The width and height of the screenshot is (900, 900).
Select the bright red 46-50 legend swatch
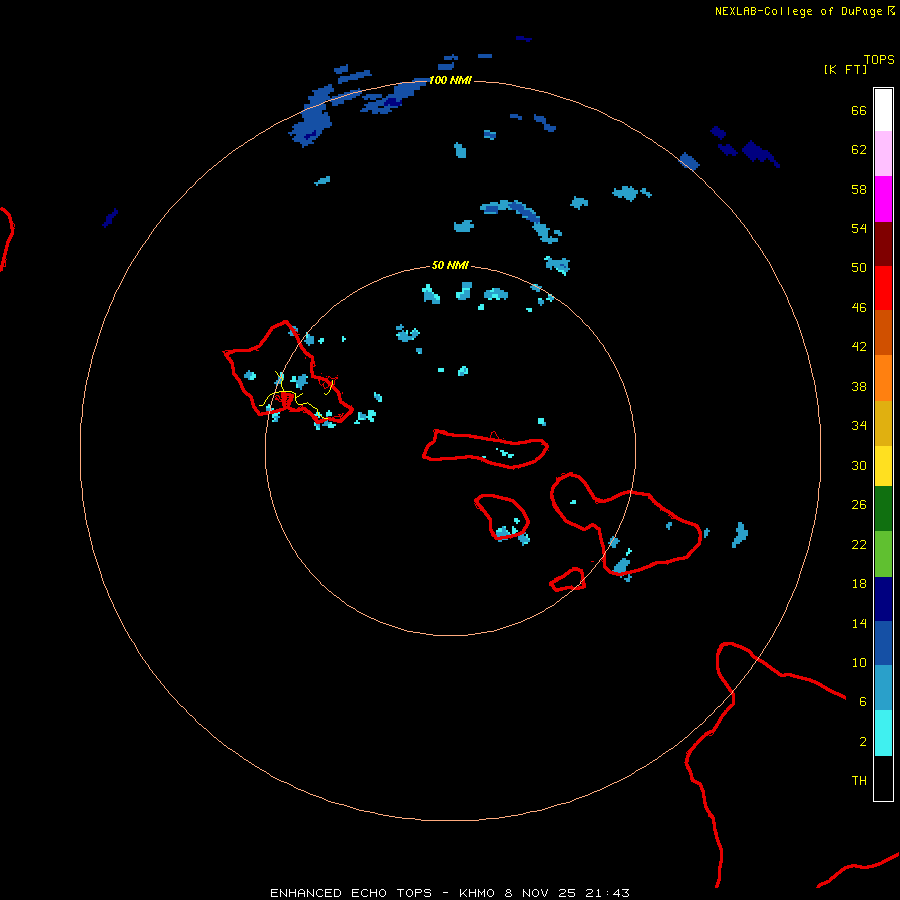point(883,288)
